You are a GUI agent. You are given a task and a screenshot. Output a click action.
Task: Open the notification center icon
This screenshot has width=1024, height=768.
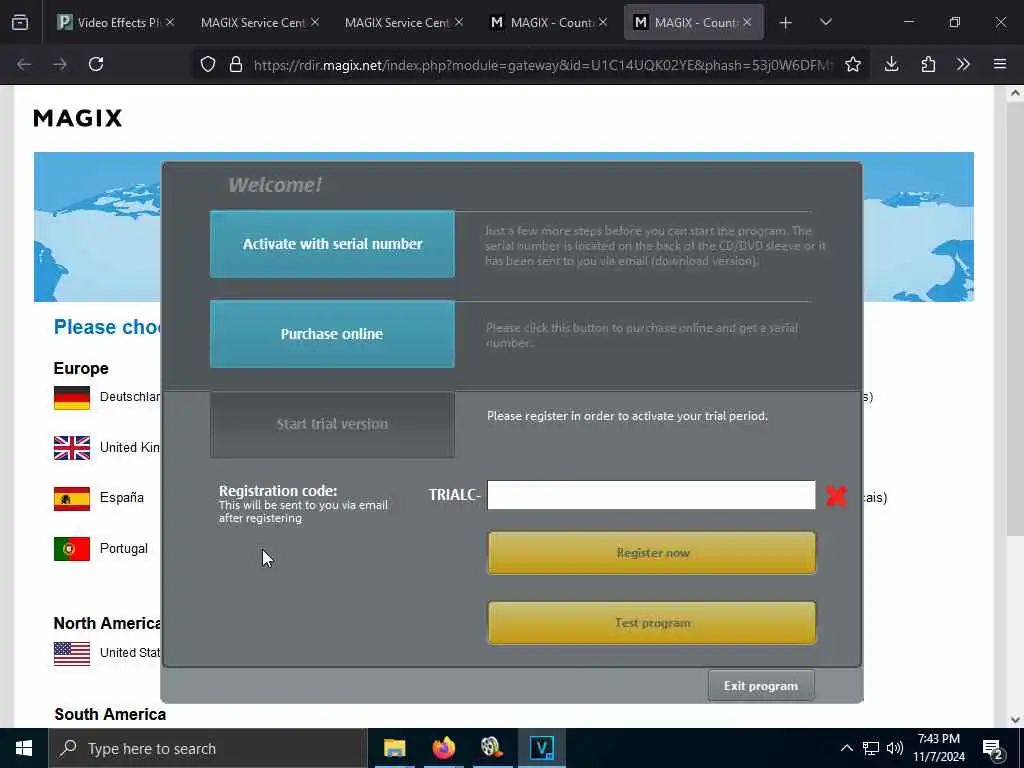coord(993,748)
